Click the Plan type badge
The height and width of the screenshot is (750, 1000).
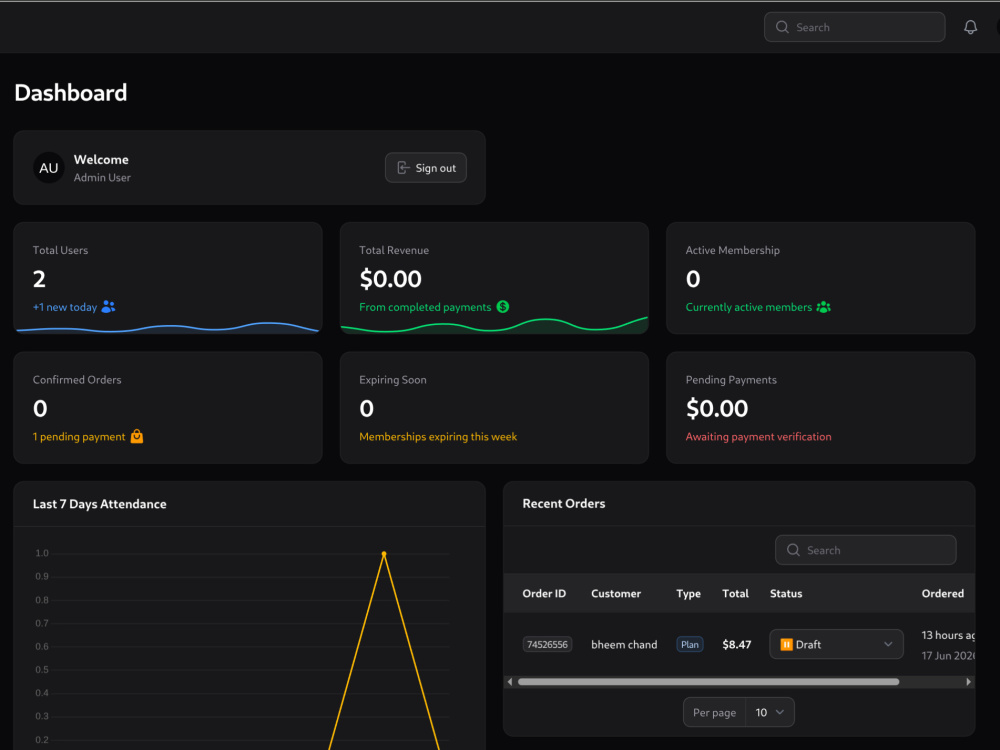point(689,644)
